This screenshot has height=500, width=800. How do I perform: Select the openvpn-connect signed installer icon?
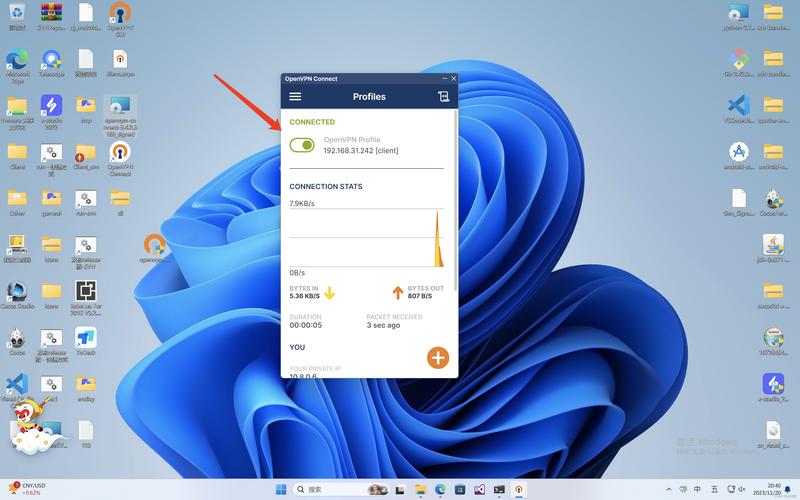(120, 116)
